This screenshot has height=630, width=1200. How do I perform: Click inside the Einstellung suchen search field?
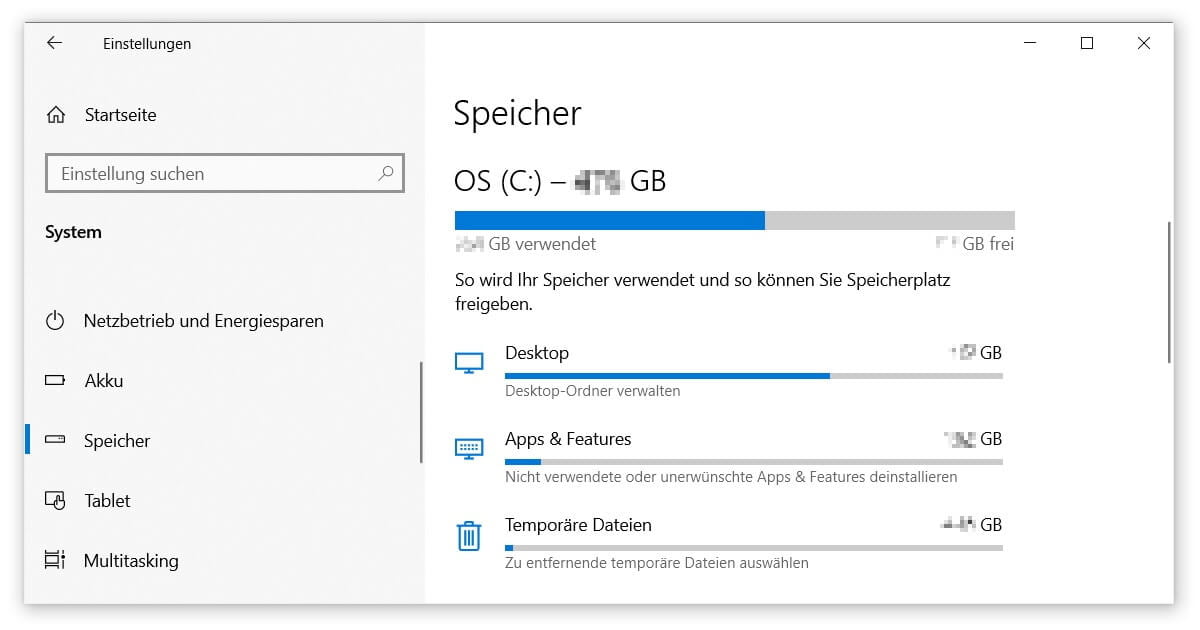point(200,173)
